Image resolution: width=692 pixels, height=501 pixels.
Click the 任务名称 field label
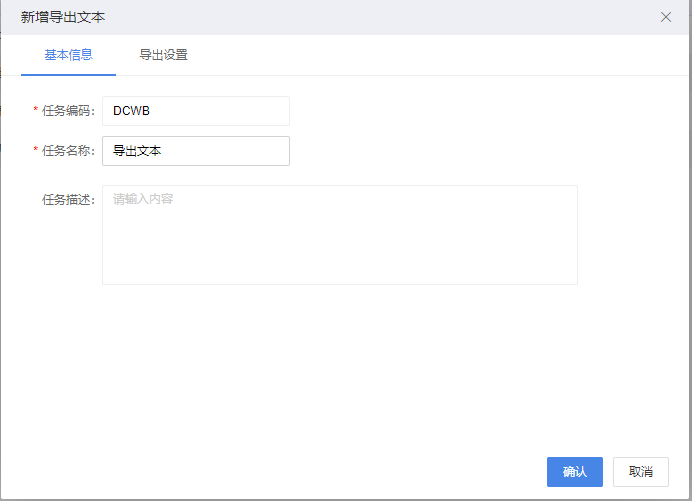pyautogui.click(x=67, y=151)
